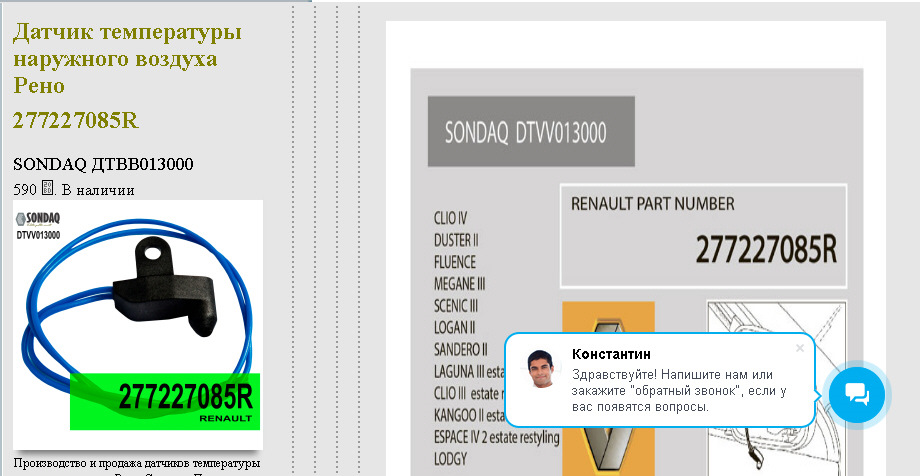Click the price line 590, В наличии
Image resolution: width=920 pixels, height=476 pixels.
74,190
